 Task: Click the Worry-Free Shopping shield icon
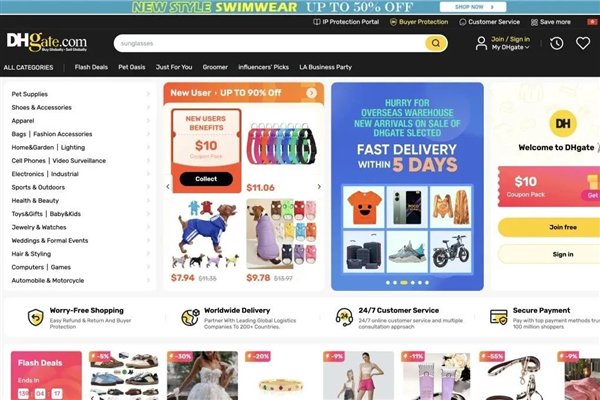click(x=36, y=318)
